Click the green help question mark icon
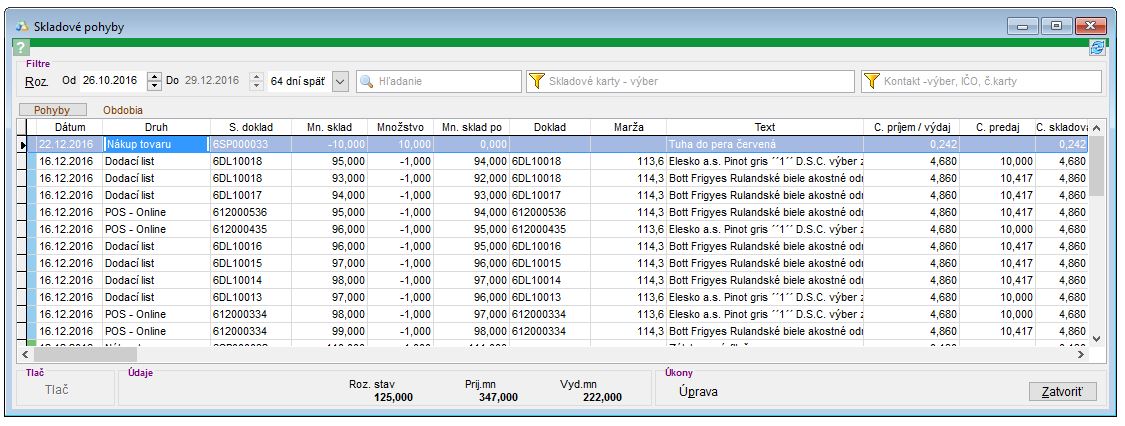This screenshot has height=426, width=1125. click(x=20, y=49)
